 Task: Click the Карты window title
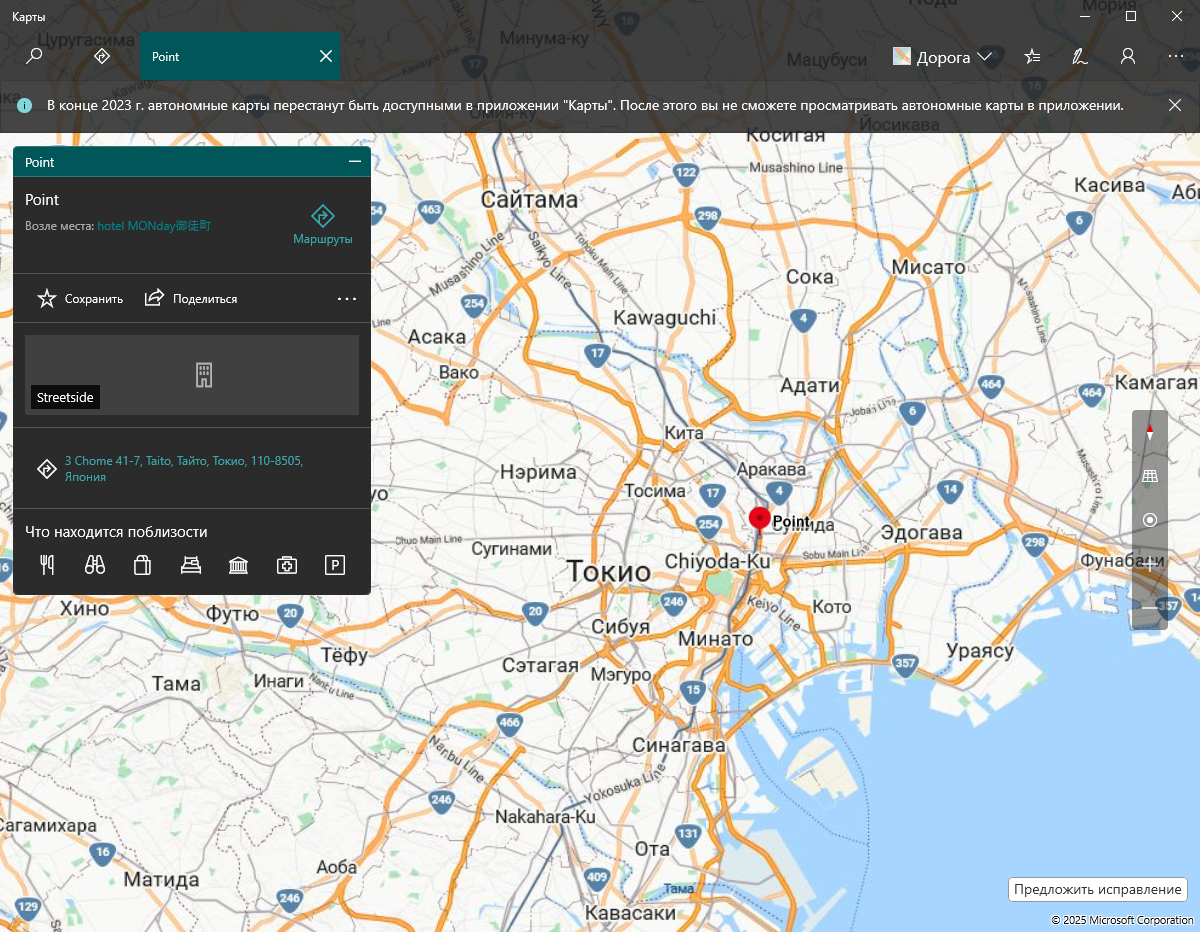[x=28, y=16]
